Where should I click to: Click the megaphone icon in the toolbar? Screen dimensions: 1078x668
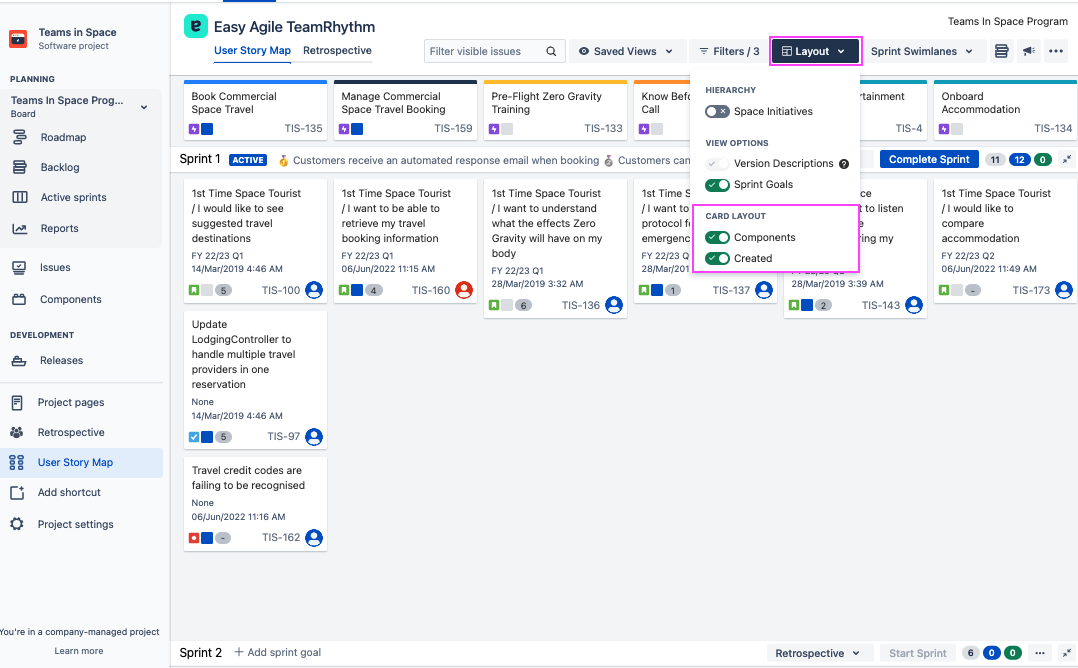[1028, 51]
